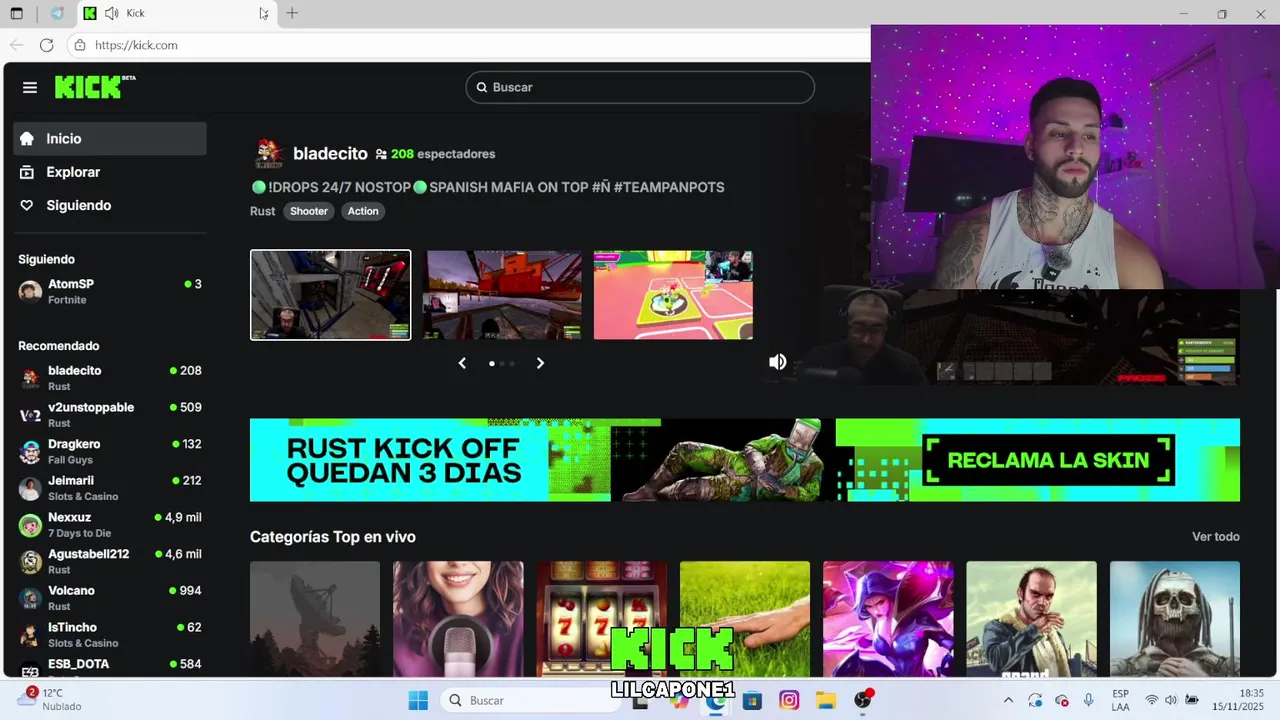Open Microsoft Store from the taskbar
This screenshot has height=720, width=1280.
point(752,700)
